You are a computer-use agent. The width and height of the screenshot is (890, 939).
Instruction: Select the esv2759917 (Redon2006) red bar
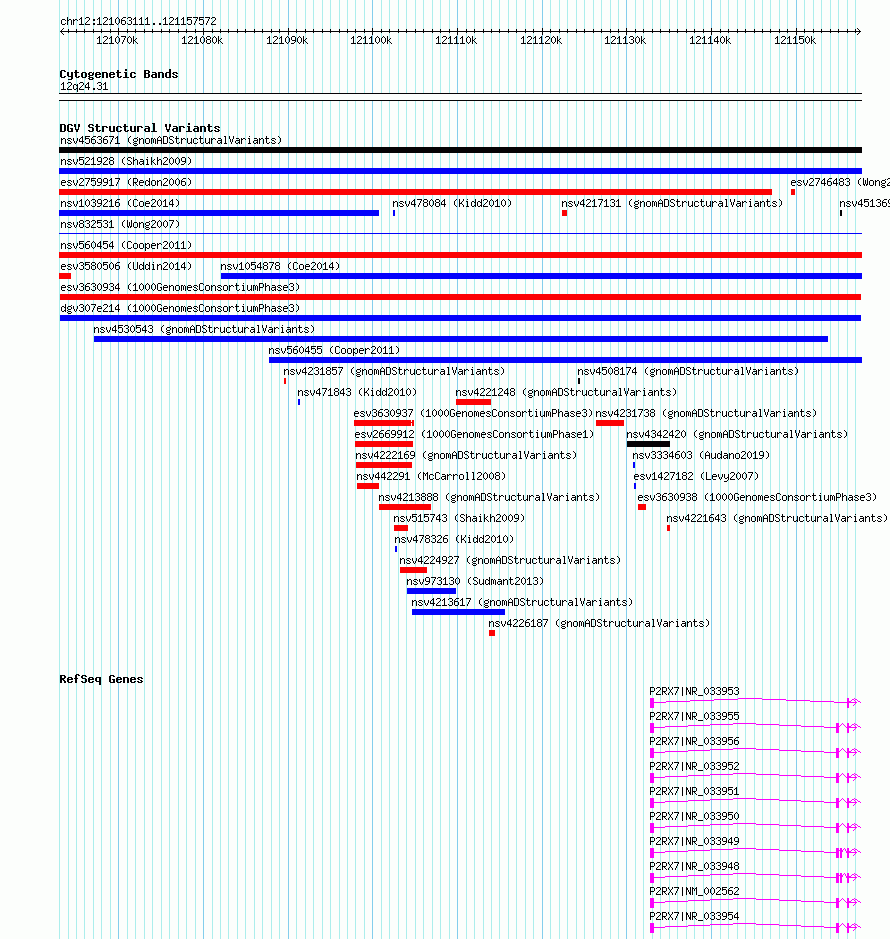415,192
